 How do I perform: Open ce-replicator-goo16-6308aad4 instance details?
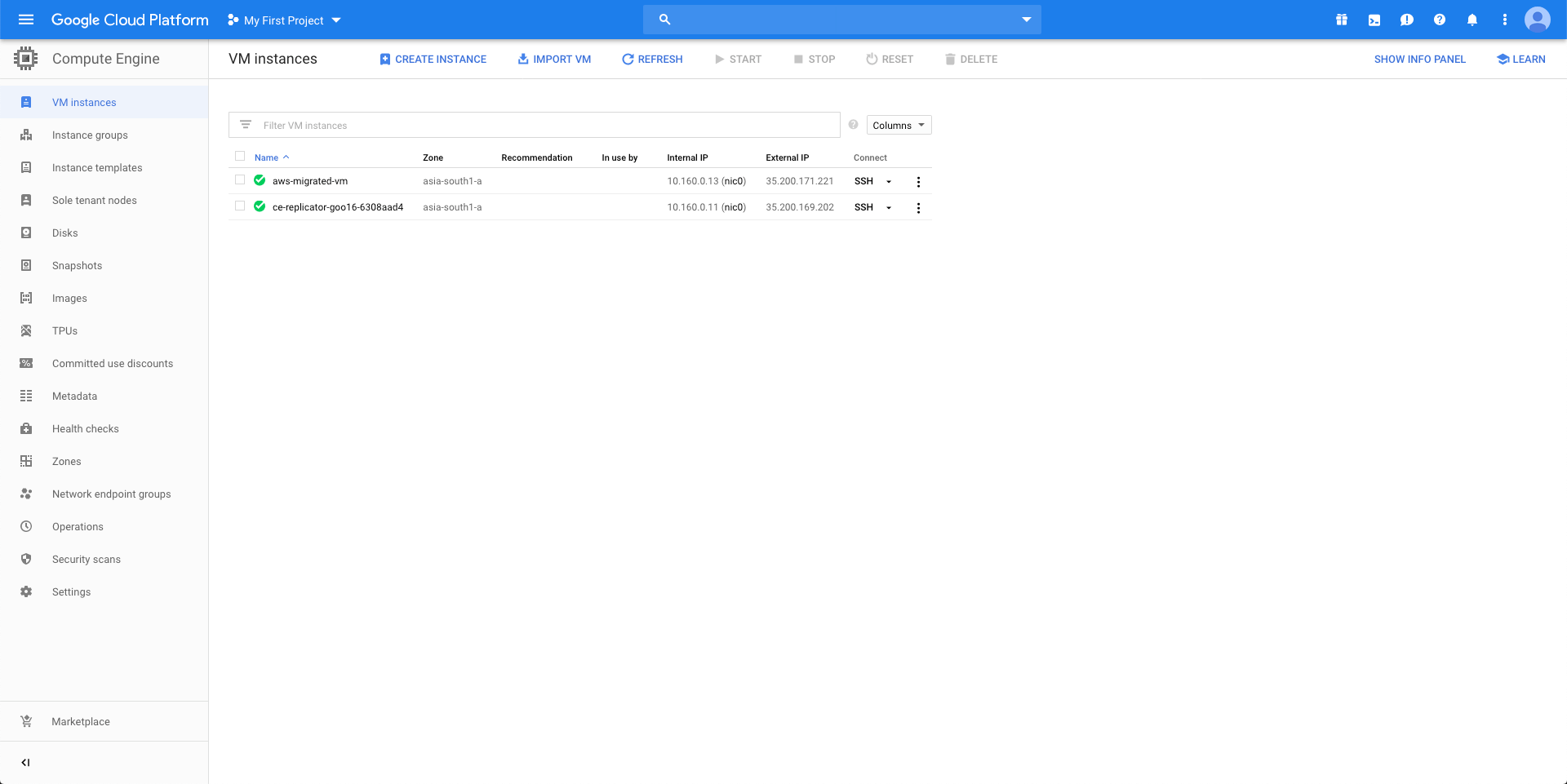338,207
